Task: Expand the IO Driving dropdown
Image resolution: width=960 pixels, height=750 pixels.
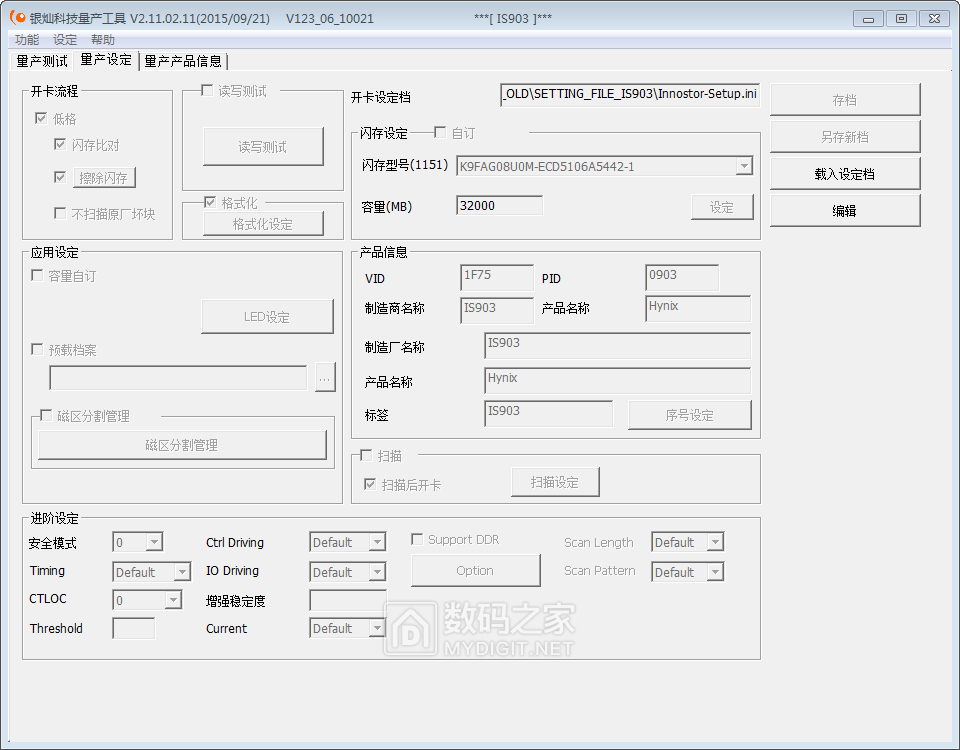Action: coord(376,573)
